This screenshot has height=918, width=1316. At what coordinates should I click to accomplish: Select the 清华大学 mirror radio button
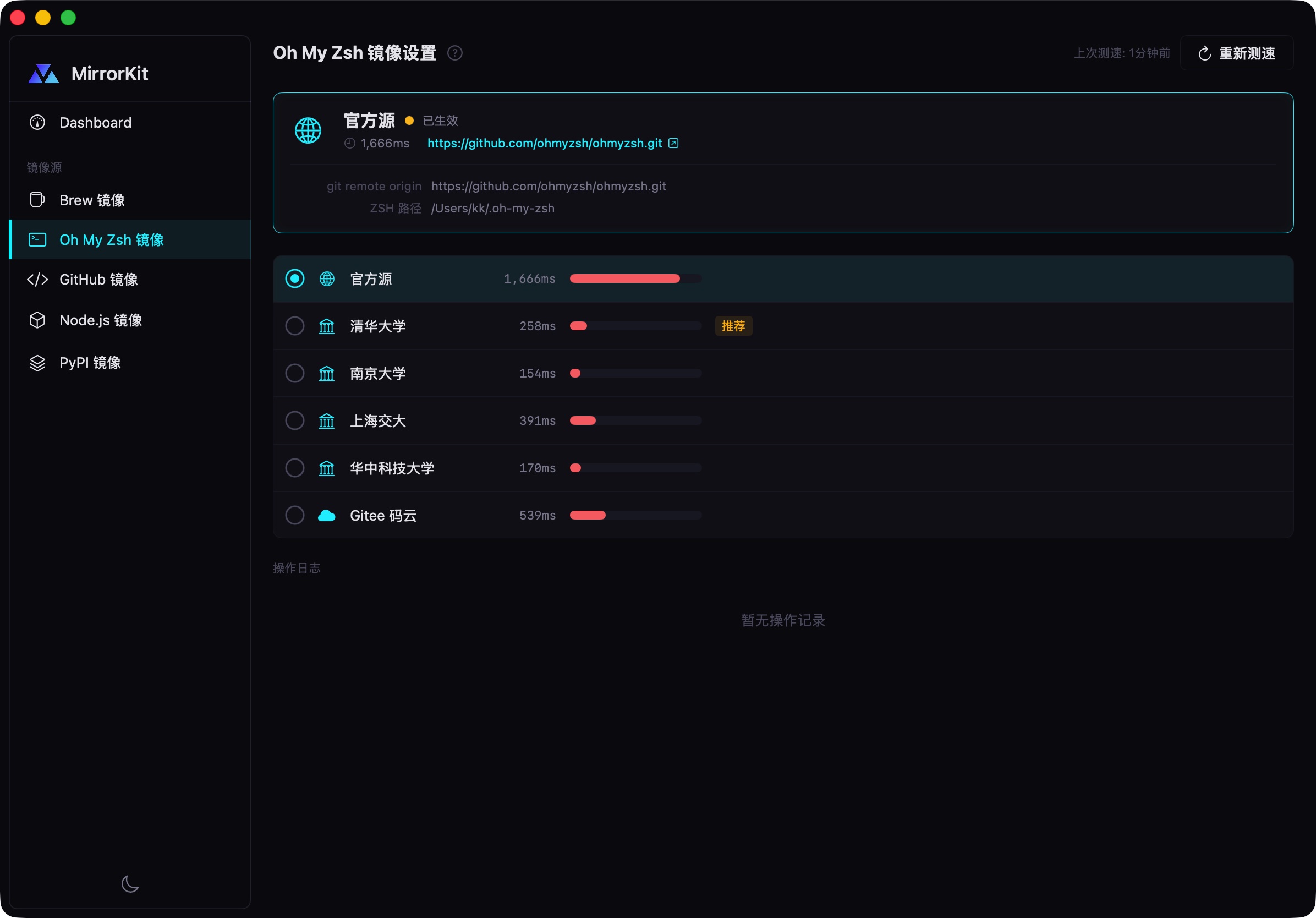point(294,326)
